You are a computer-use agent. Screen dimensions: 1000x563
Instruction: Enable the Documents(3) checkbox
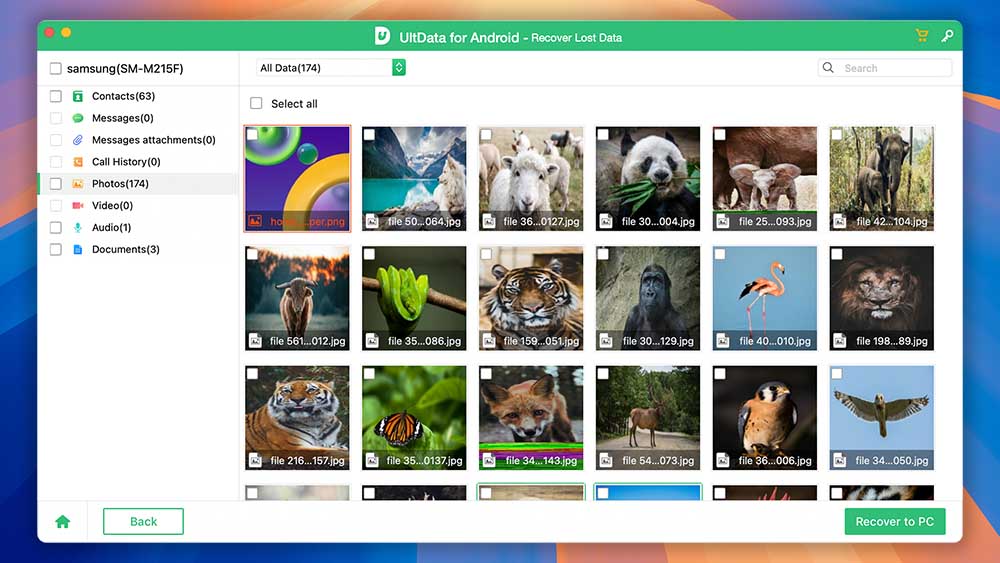[55, 249]
